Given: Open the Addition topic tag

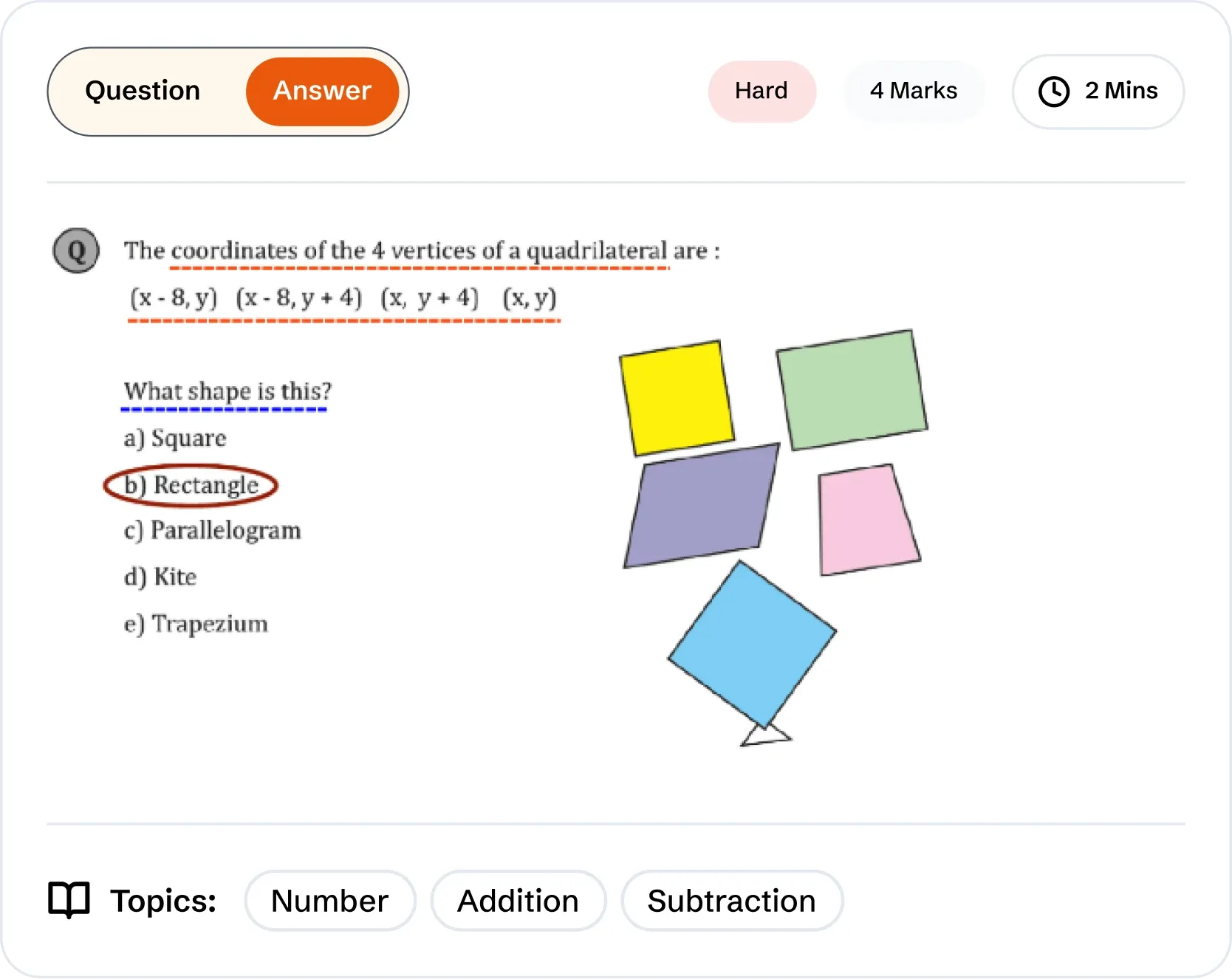Looking at the screenshot, I should pyautogui.click(x=518, y=901).
